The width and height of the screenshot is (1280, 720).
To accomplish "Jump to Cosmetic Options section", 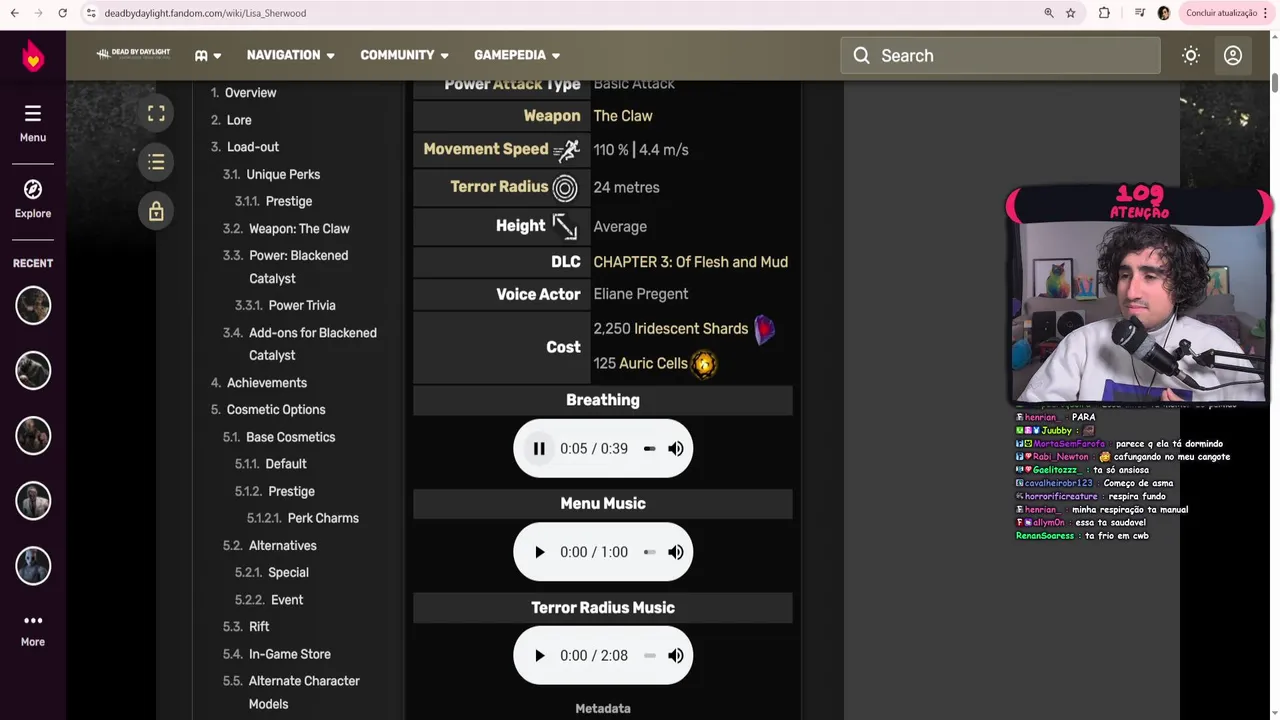I will click(x=276, y=410).
